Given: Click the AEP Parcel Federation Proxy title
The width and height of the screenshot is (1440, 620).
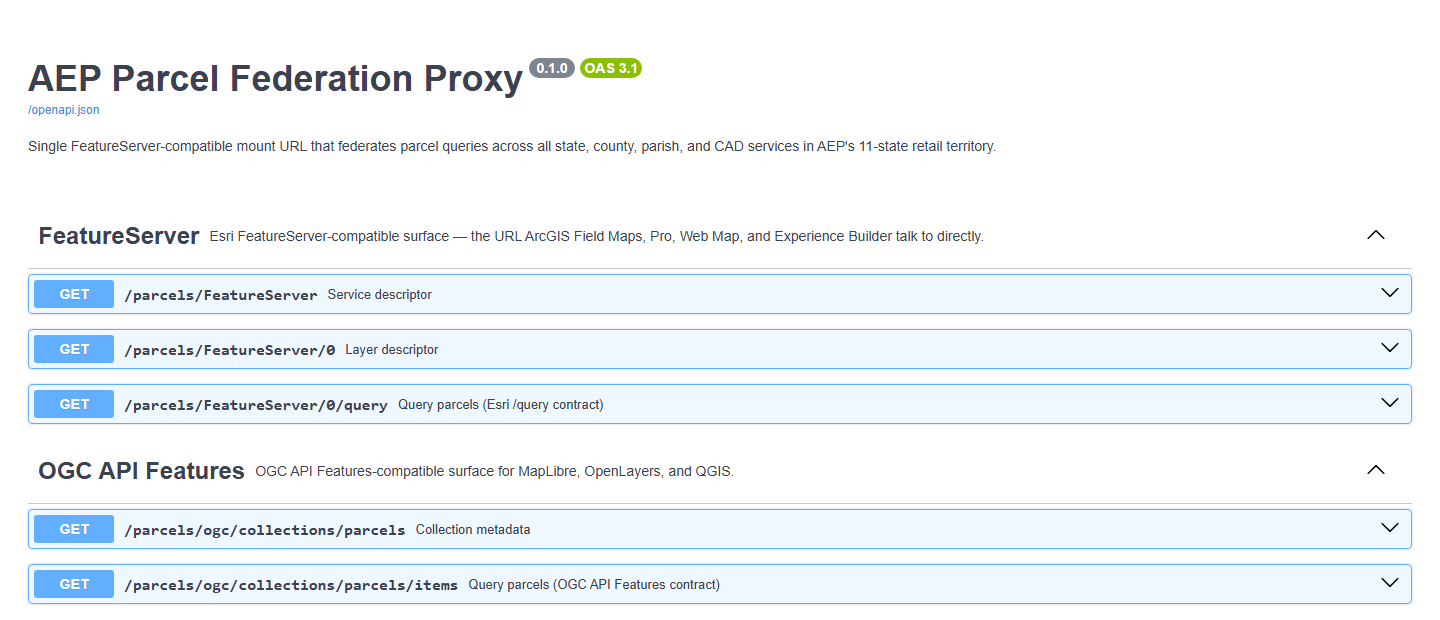Looking at the screenshot, I should (275, 79).
